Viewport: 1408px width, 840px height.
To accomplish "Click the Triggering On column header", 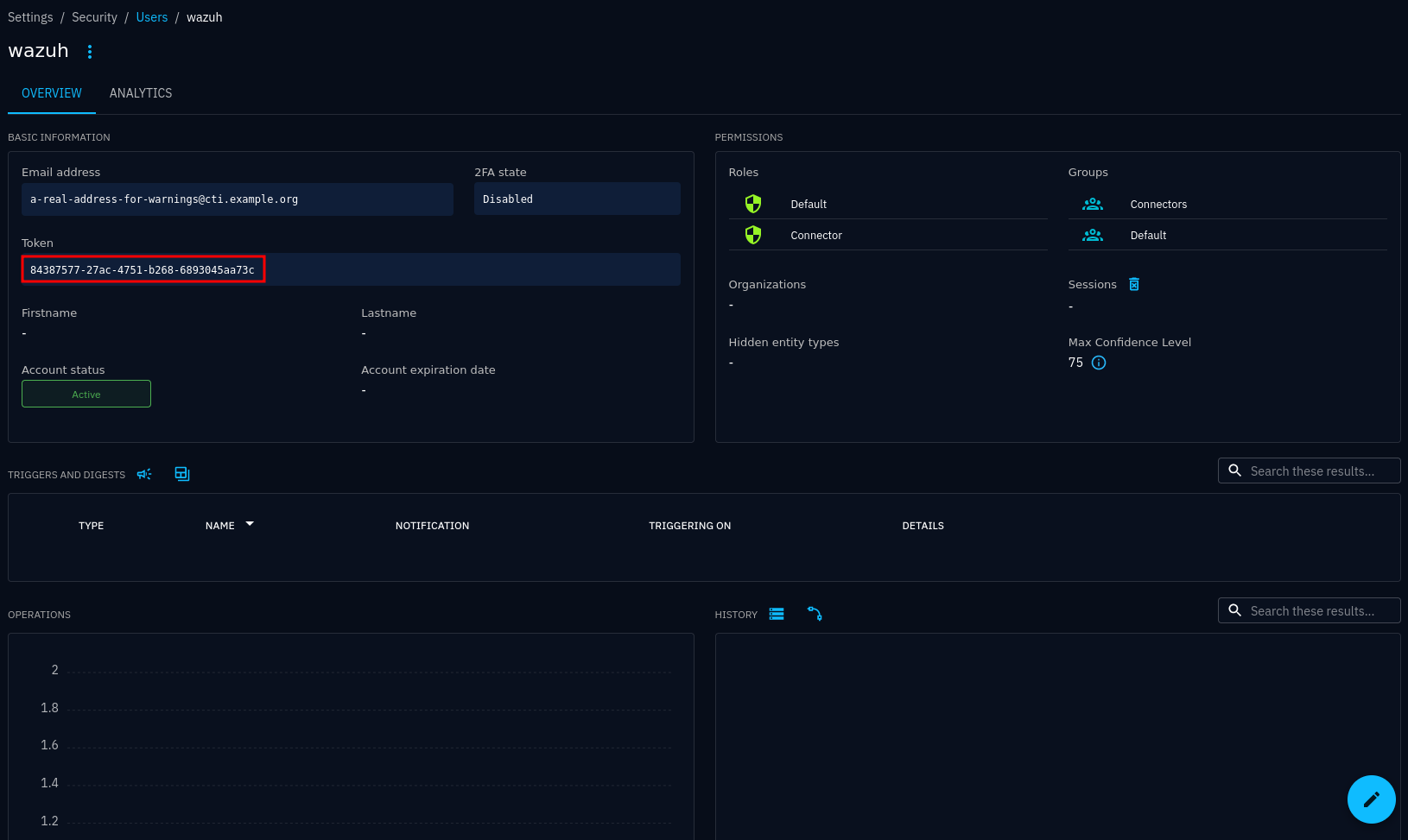I will click(689, 526).
